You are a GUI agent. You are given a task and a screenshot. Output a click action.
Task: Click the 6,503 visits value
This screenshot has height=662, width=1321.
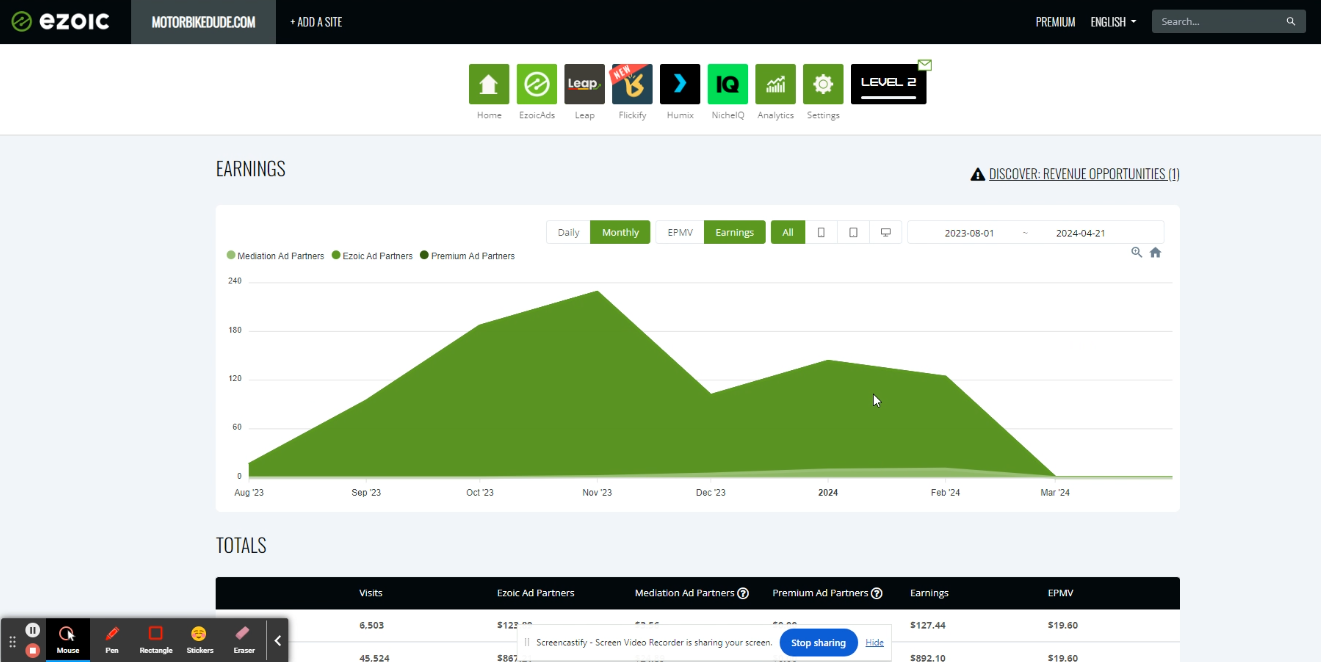[x=371, y=625]
